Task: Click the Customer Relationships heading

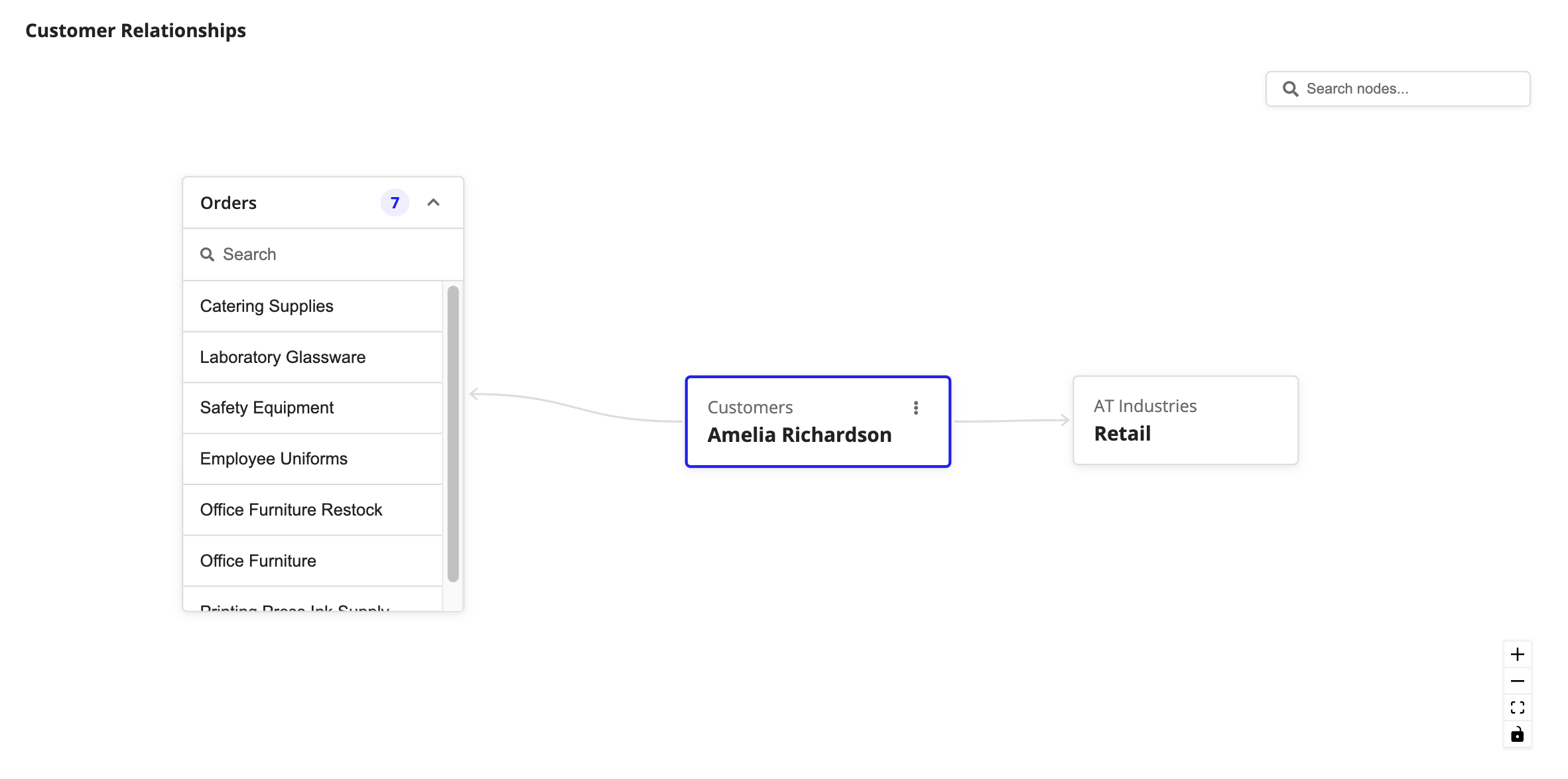Action: 135,31
